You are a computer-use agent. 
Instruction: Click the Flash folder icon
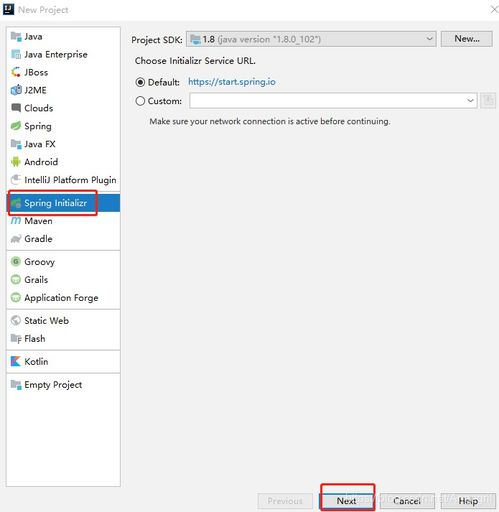[16, 338]
